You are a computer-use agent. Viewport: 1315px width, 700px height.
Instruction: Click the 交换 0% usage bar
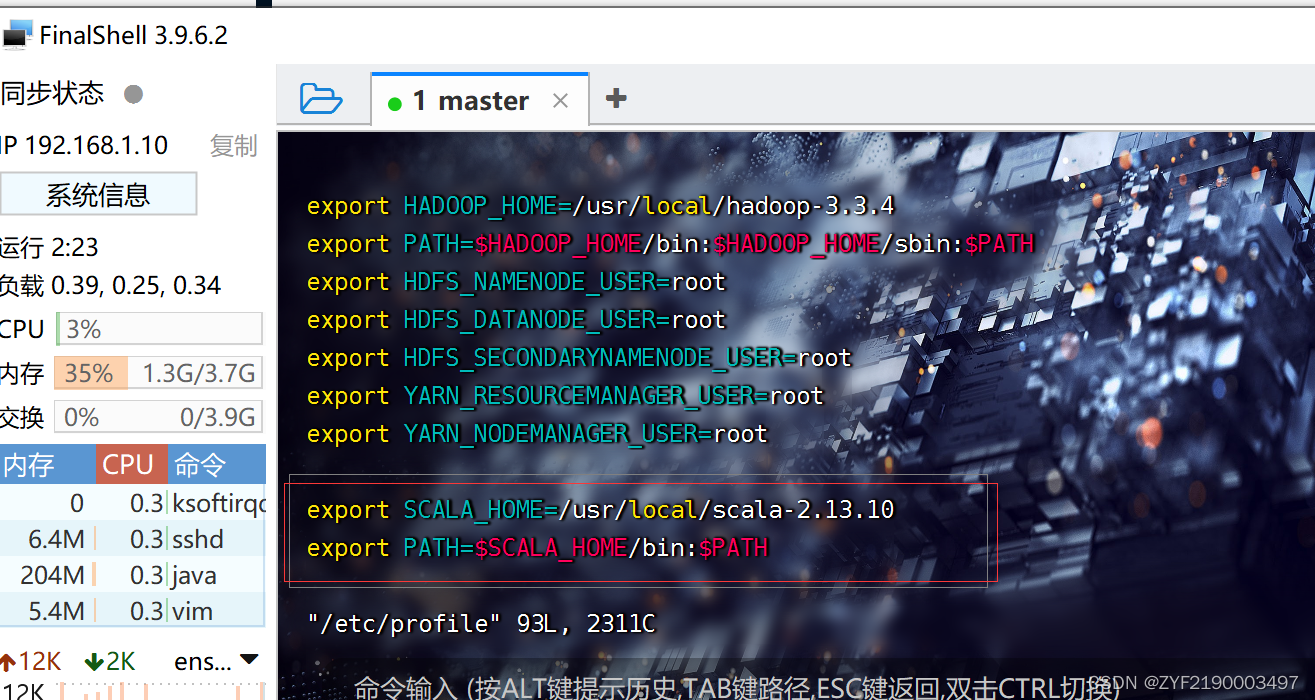pyautogui.click(x=159, y=416)
